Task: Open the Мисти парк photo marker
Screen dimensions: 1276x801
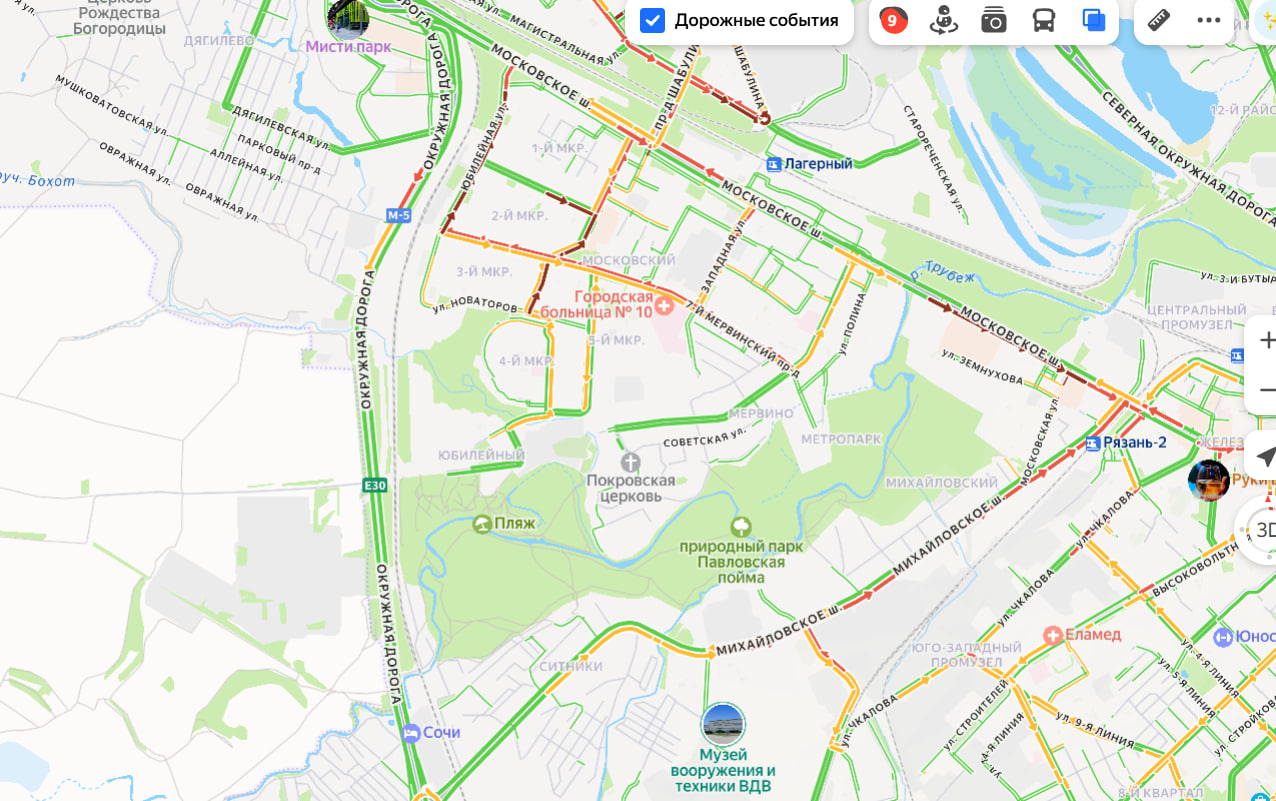Action: click(348, 17)
